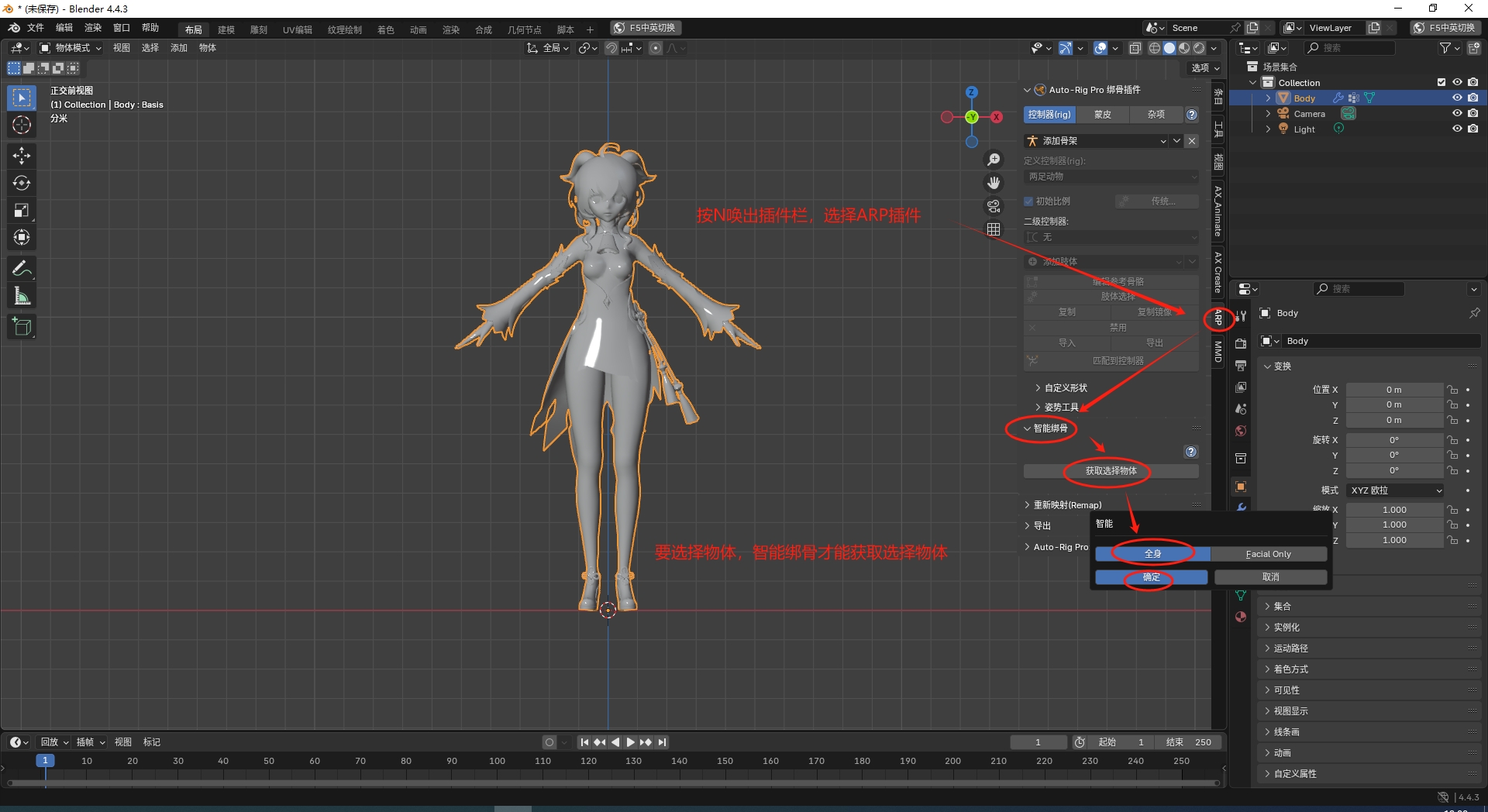Switch to the UV Editing workspace tab
Viewport: 1488px width, 812px height.
click(298, 30)
